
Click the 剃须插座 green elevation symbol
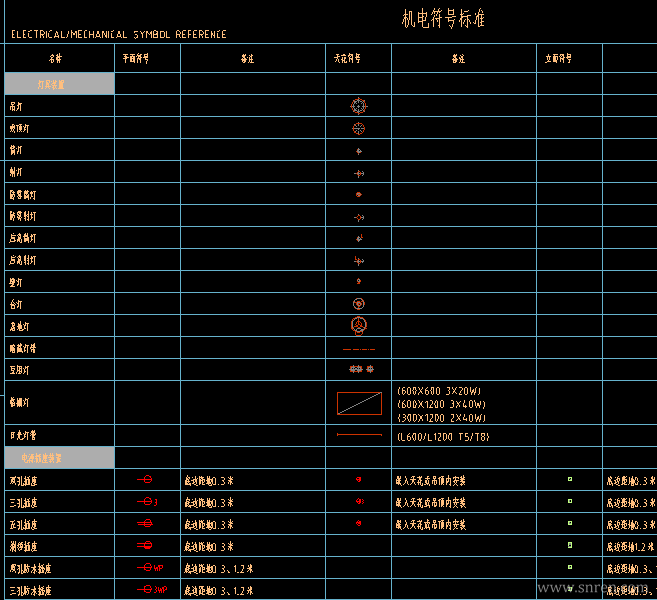tap(570, 545)
